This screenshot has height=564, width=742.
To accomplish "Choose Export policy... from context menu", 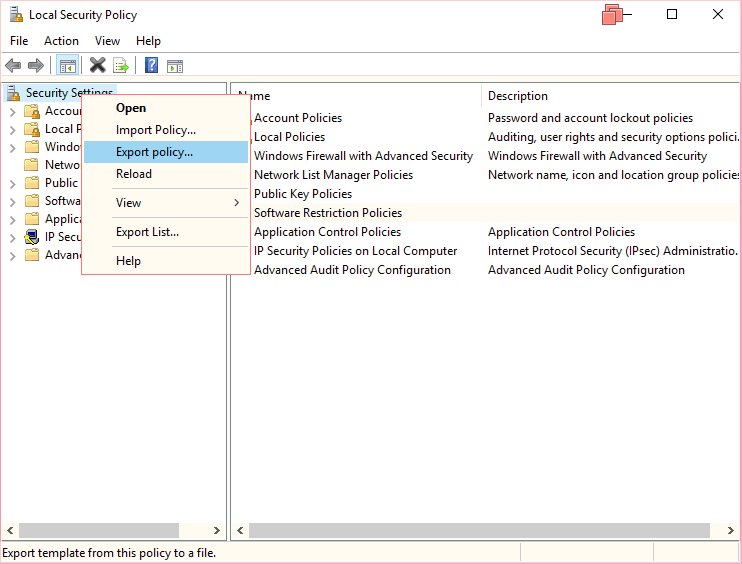I will pos(154,152).
